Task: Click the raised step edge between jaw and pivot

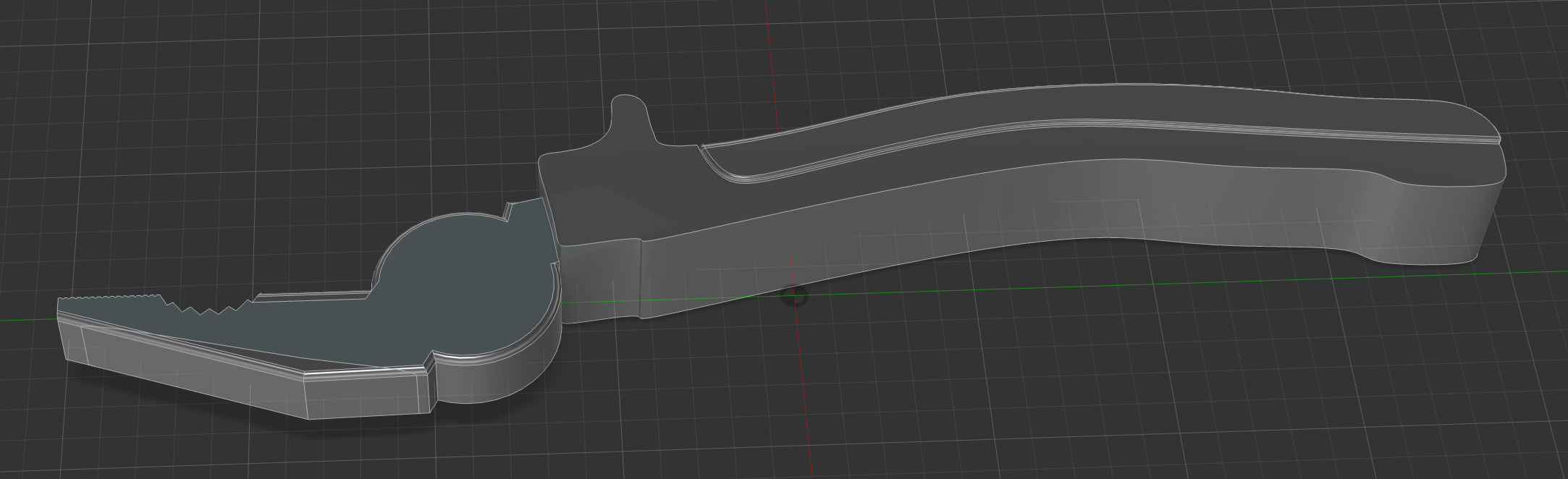Action: pyautogui.click(x=311, y=296)
